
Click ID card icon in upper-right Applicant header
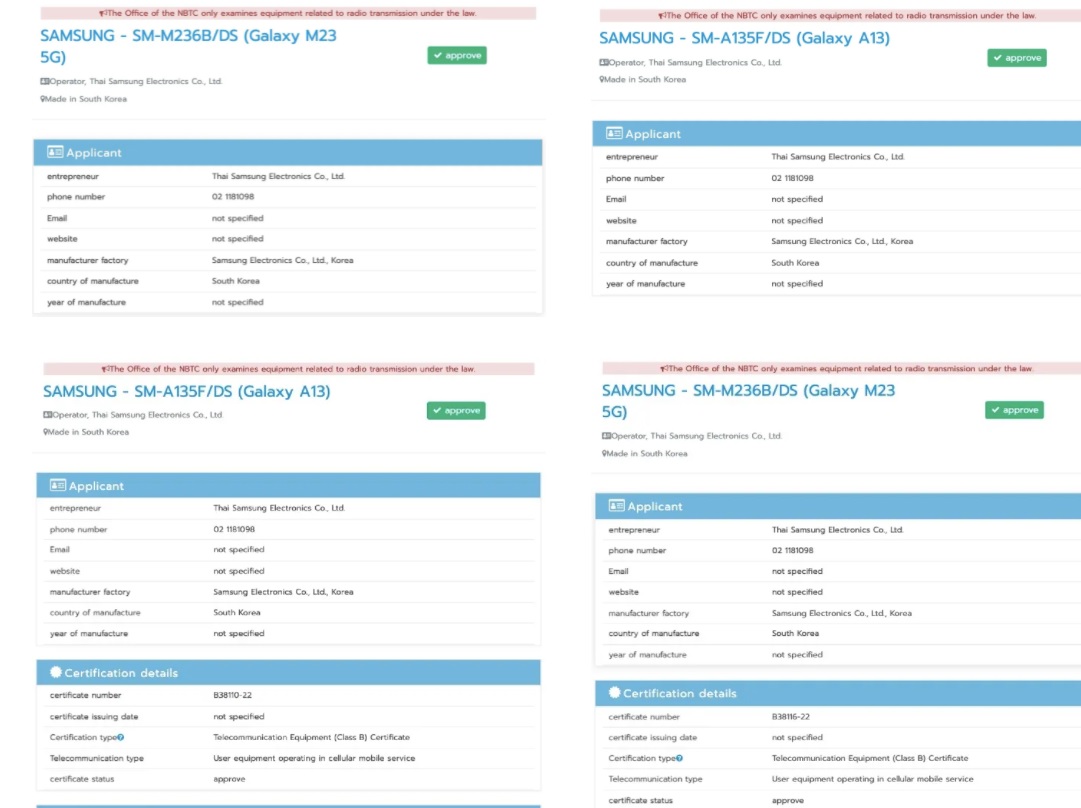point(614,133)
